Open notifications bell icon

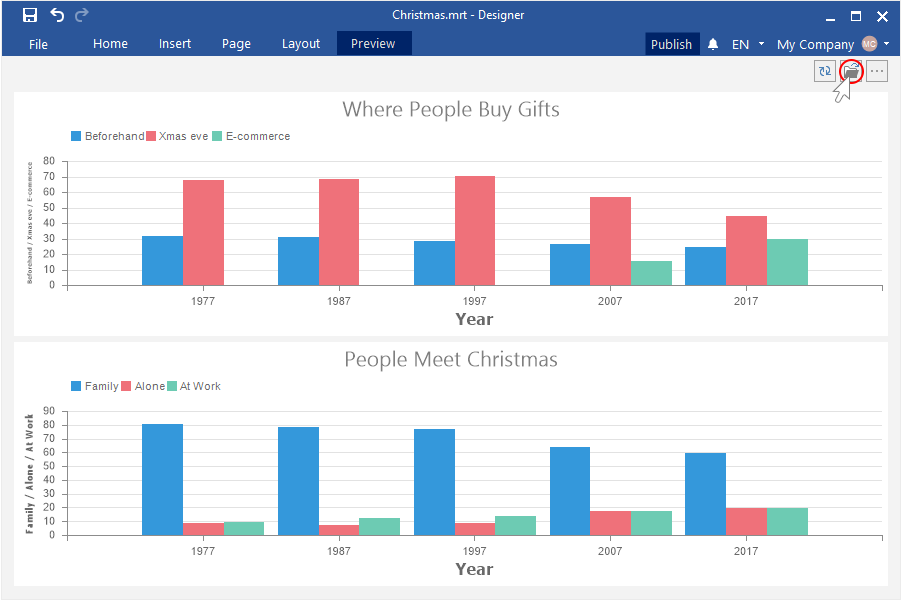point(713,44)
